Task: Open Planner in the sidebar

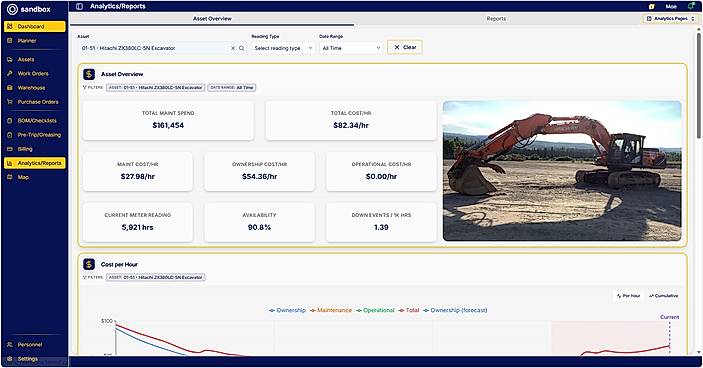Action: point(35,40)
